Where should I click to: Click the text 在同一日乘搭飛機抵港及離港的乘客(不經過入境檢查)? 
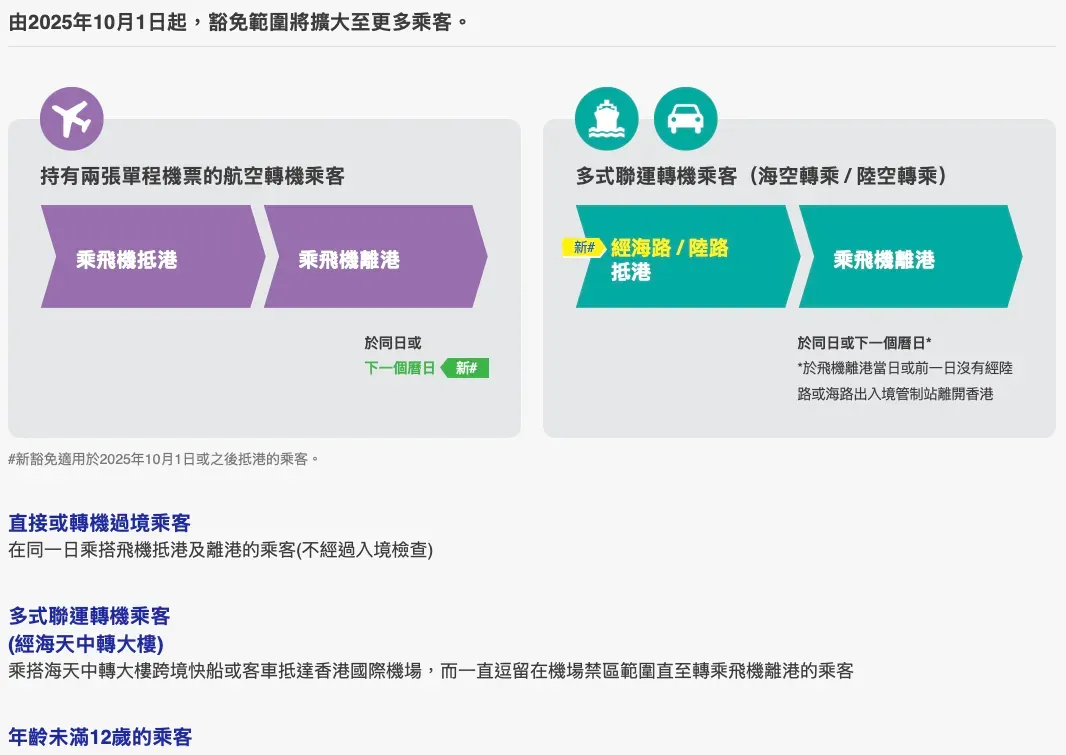[220, 550]
